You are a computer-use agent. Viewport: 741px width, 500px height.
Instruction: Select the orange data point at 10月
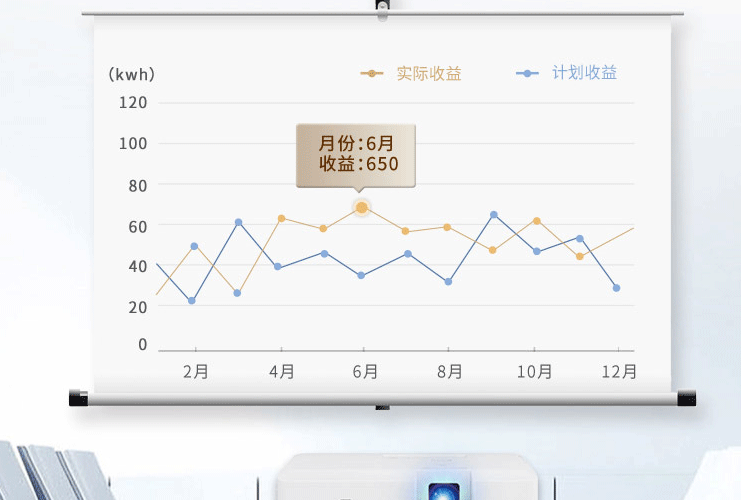click(537, 220)
